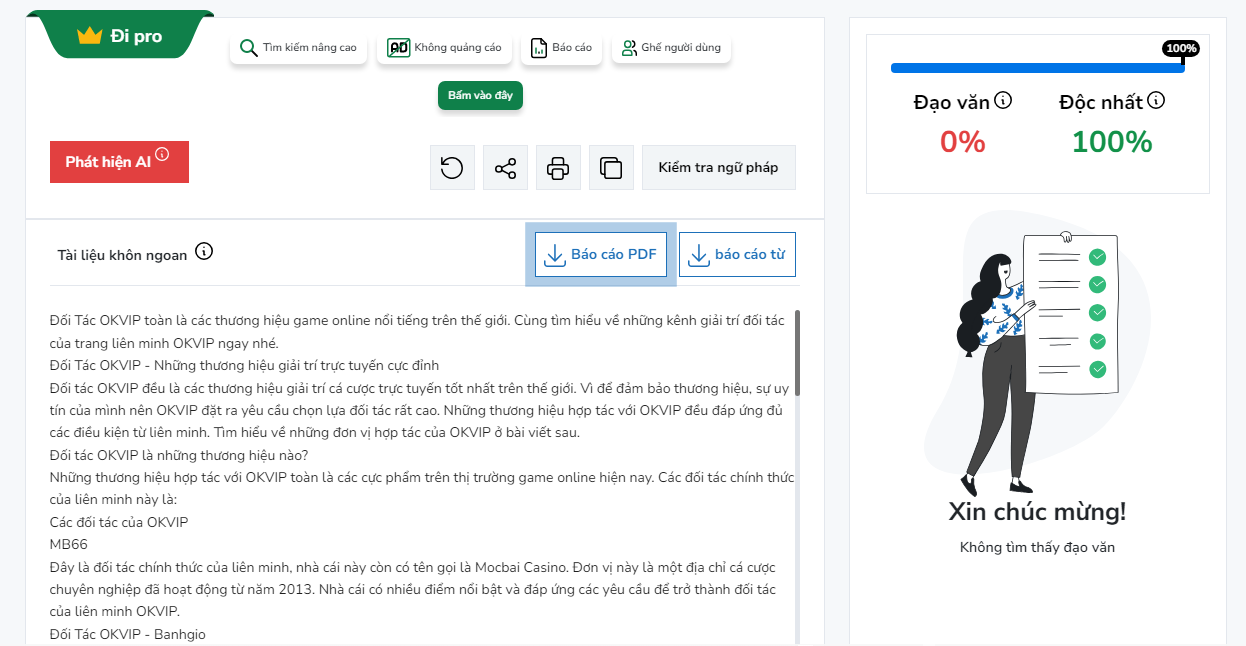Click info icon on Phát hiện AI
The image size is (1246, 646).
(x=162, y=154)
